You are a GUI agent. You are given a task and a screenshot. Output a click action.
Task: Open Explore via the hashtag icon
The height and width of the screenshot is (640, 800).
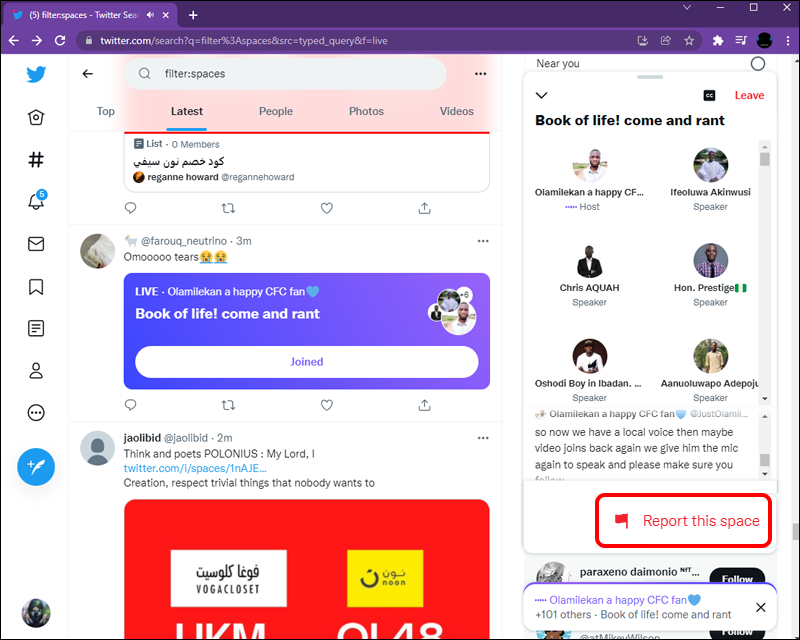[x=36, y=160]
